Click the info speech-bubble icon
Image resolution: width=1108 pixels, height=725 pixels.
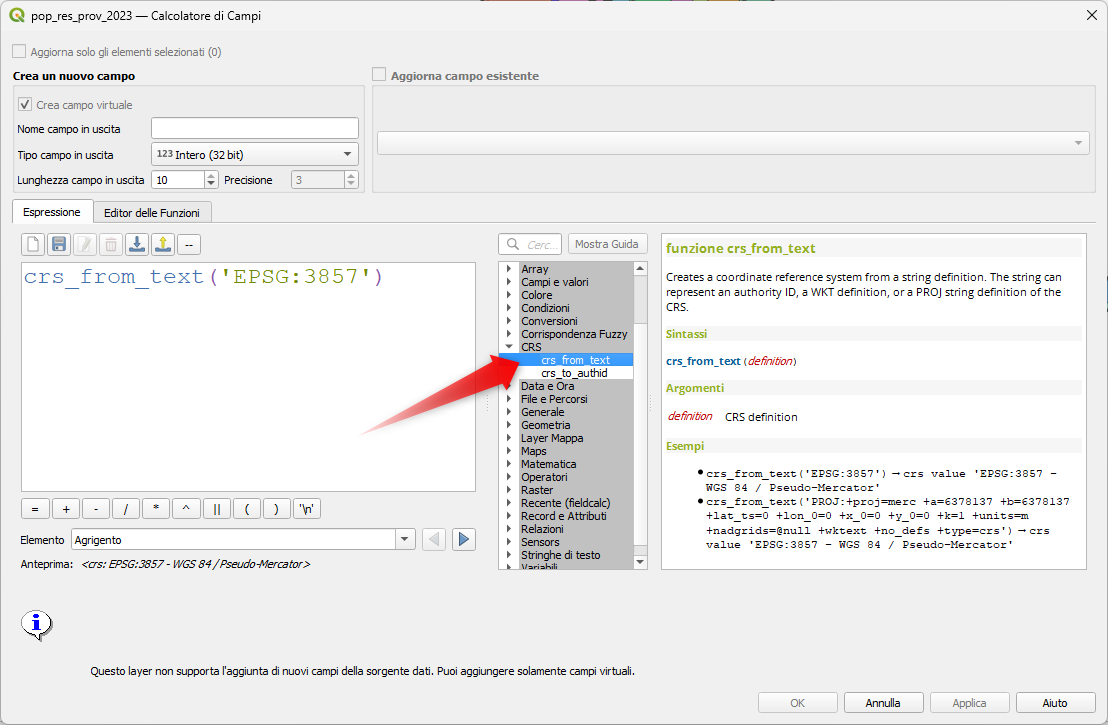(x=36, y=625)
